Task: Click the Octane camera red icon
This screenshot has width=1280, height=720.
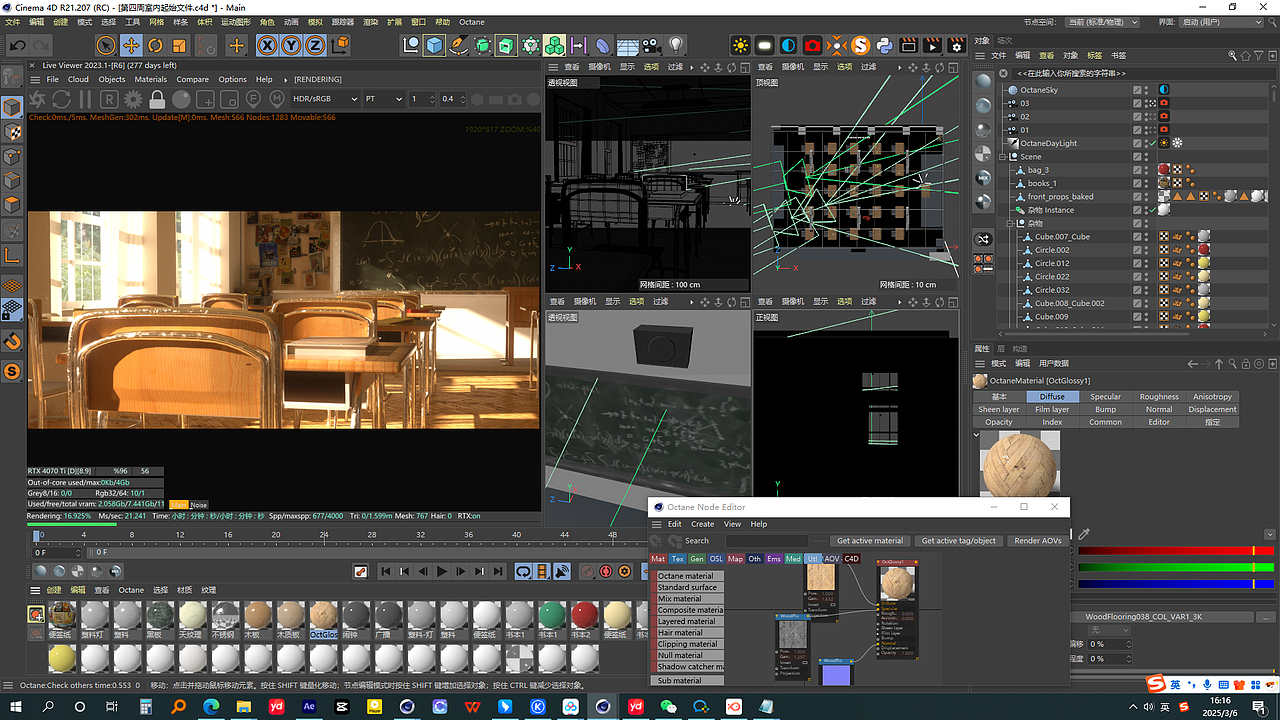Action: tap(812, 45)
